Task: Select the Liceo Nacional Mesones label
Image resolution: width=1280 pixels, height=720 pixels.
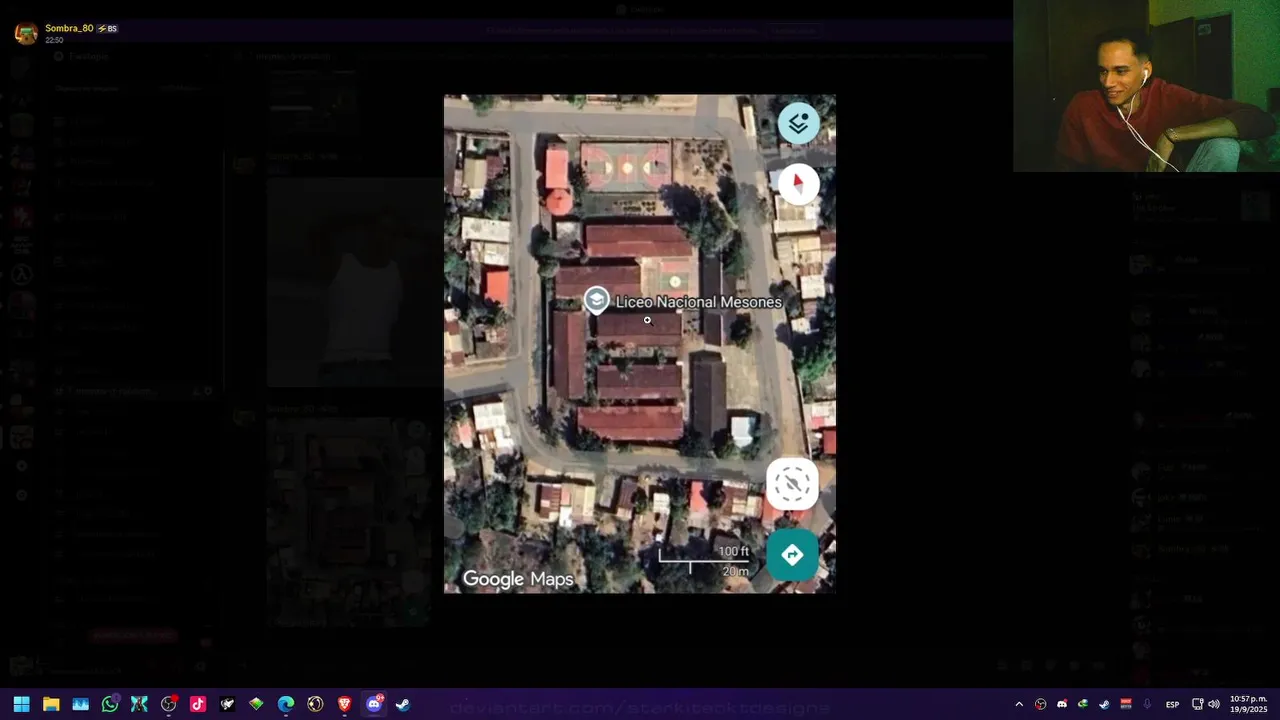Action: tap(698, 302)
